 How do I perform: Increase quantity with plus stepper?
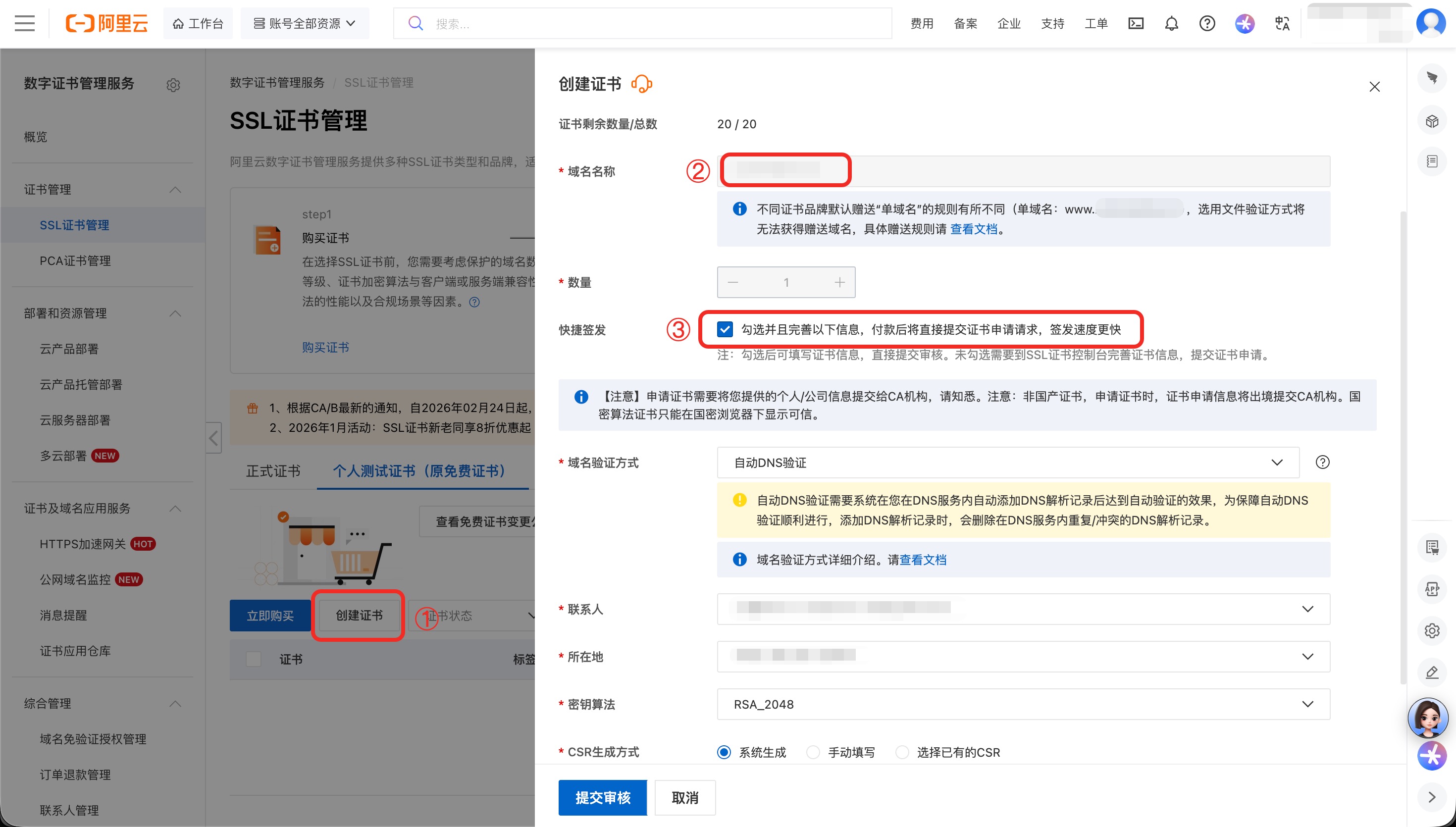pyautogui.click(x=839, y=282)
